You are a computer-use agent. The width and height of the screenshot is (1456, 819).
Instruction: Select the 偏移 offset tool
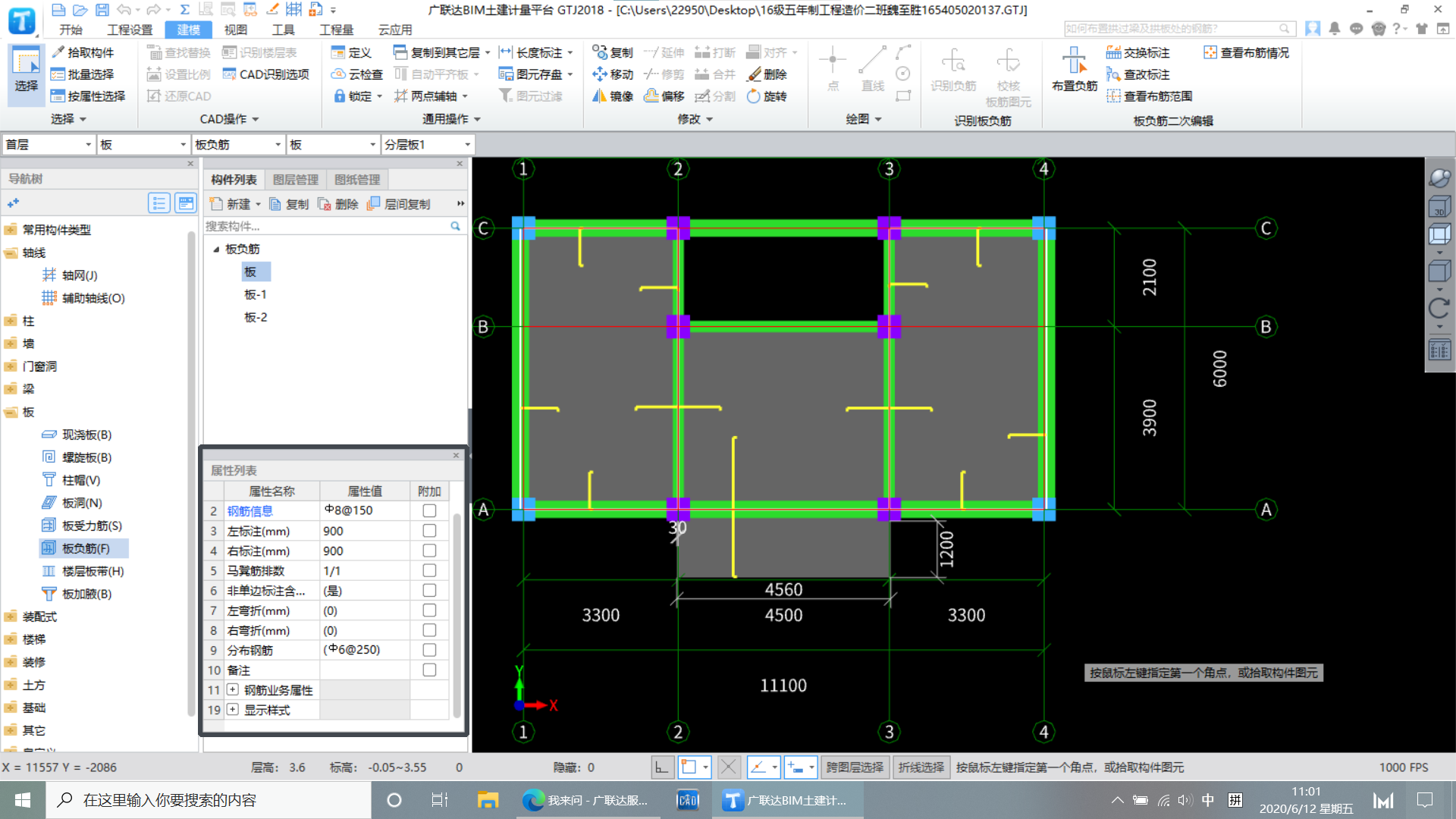pyautogui.click(x=664, y=96)
